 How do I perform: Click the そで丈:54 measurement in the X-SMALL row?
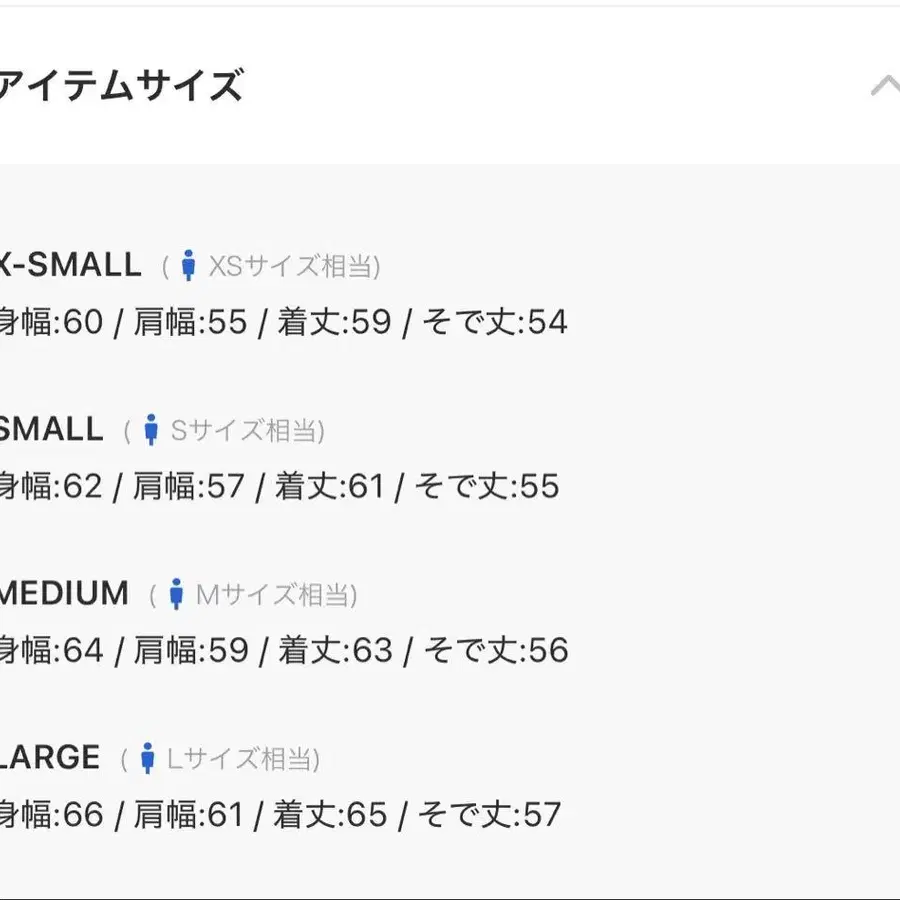click(494, 322)
